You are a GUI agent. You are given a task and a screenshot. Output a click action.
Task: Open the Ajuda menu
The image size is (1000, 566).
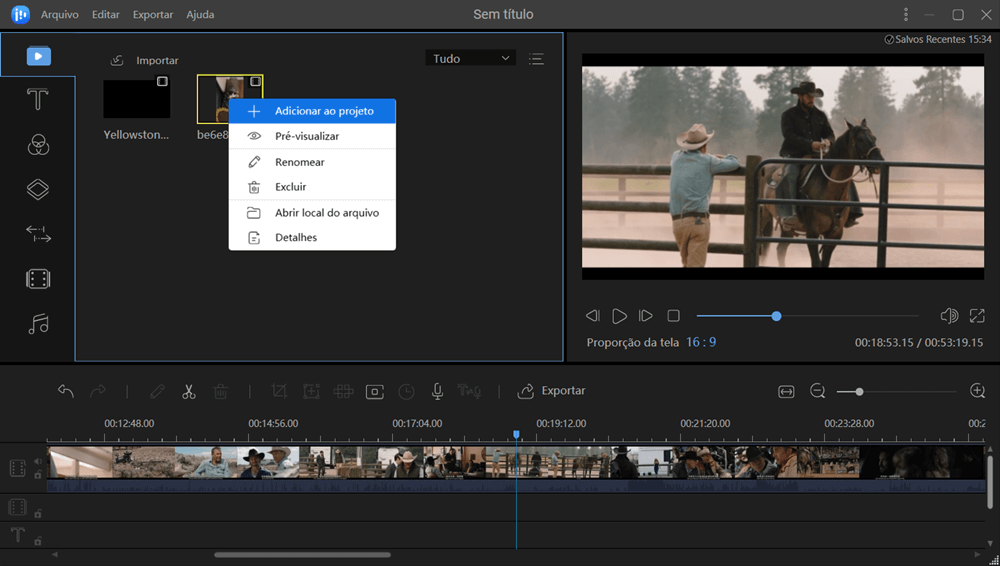(x=200, y=14)
